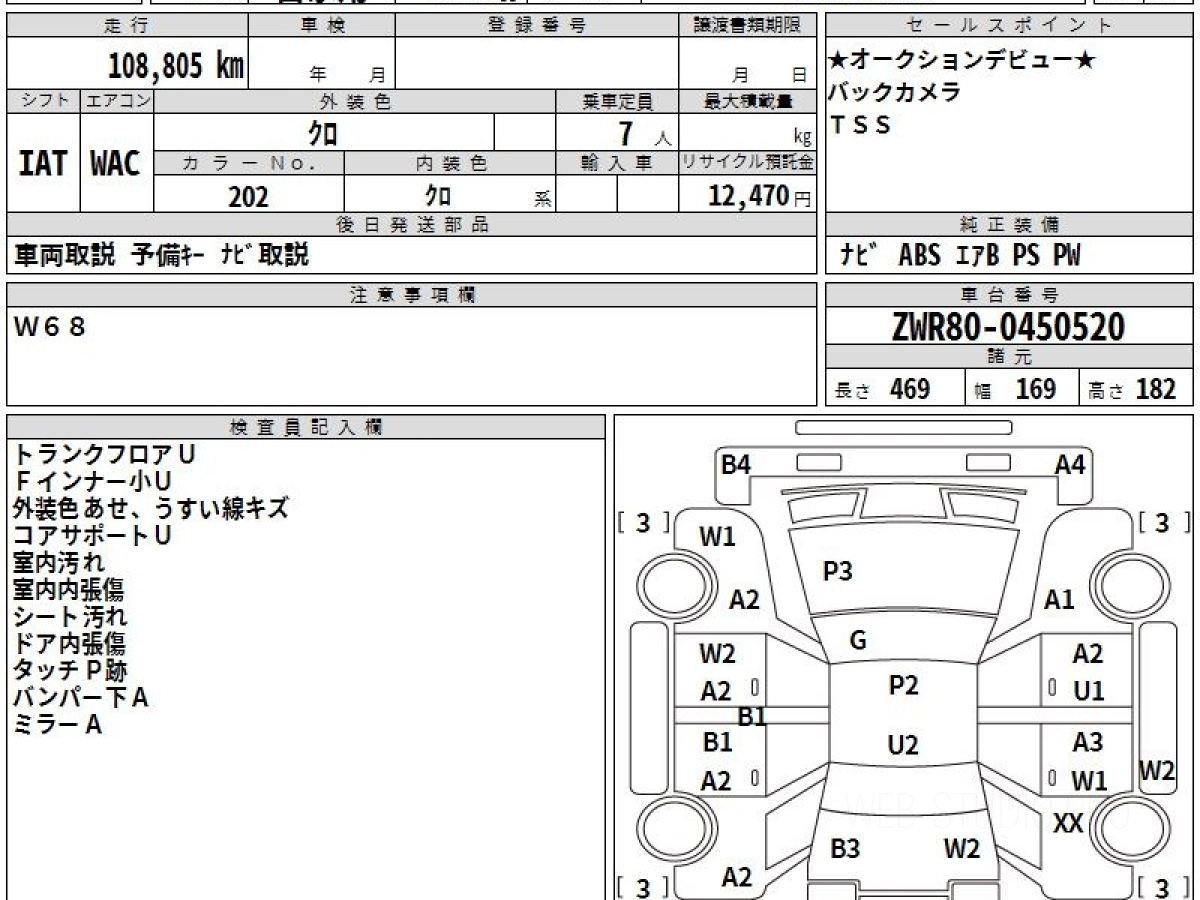Select the Fインナー小U note
Screen dimensions: 1200x900
click(93, 481)
